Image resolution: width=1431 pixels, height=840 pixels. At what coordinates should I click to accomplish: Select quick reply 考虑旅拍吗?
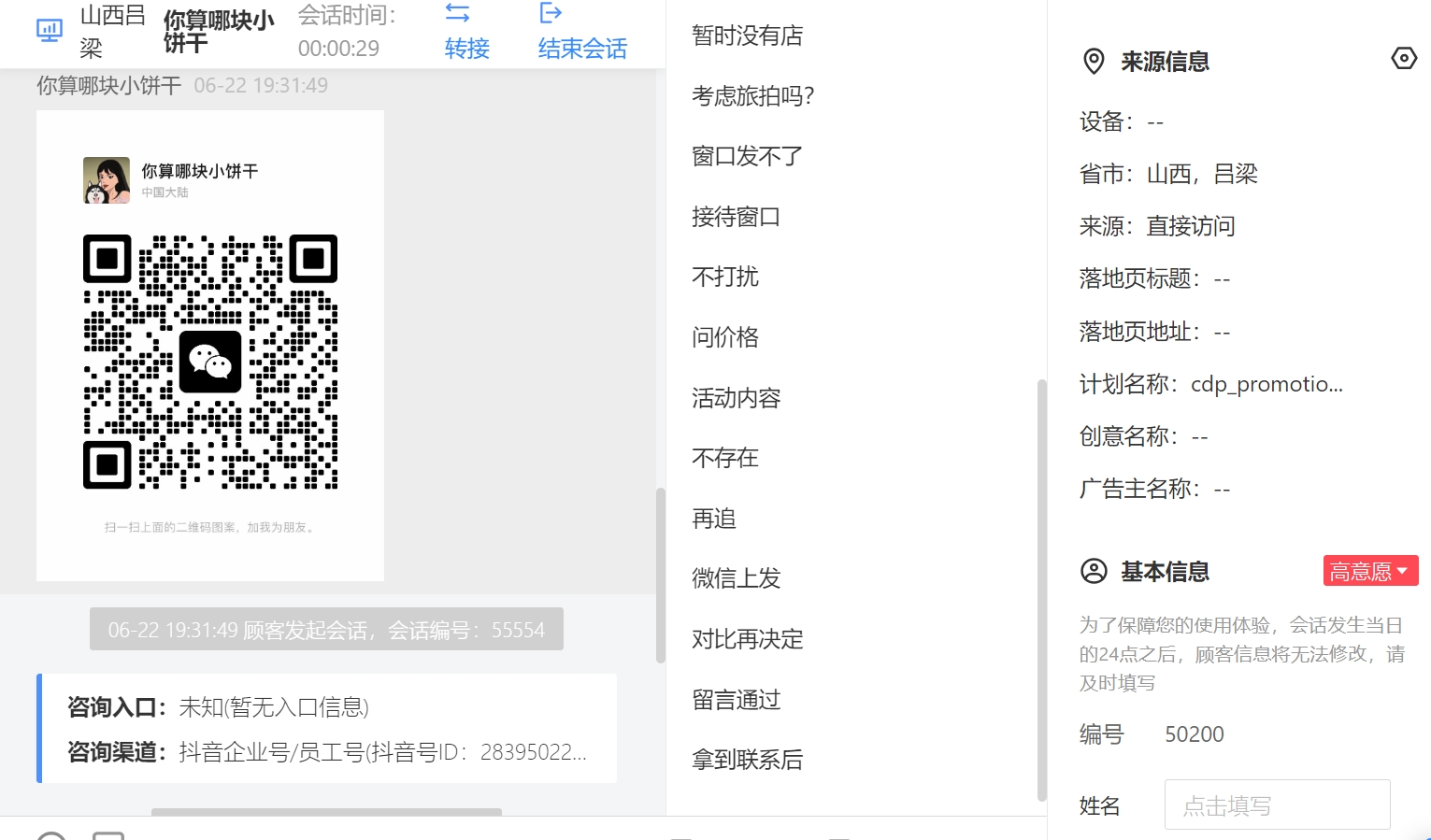(x=753, y=96)
